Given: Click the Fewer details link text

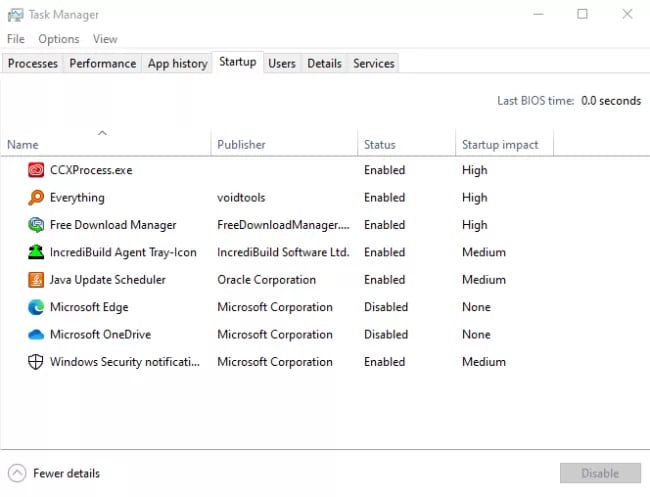Looking at the screenshot, I should tap(66, 473).
